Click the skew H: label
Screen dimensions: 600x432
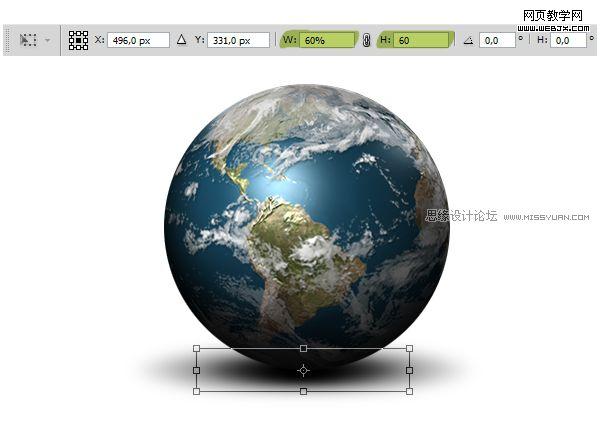click(x=542, y=40)
